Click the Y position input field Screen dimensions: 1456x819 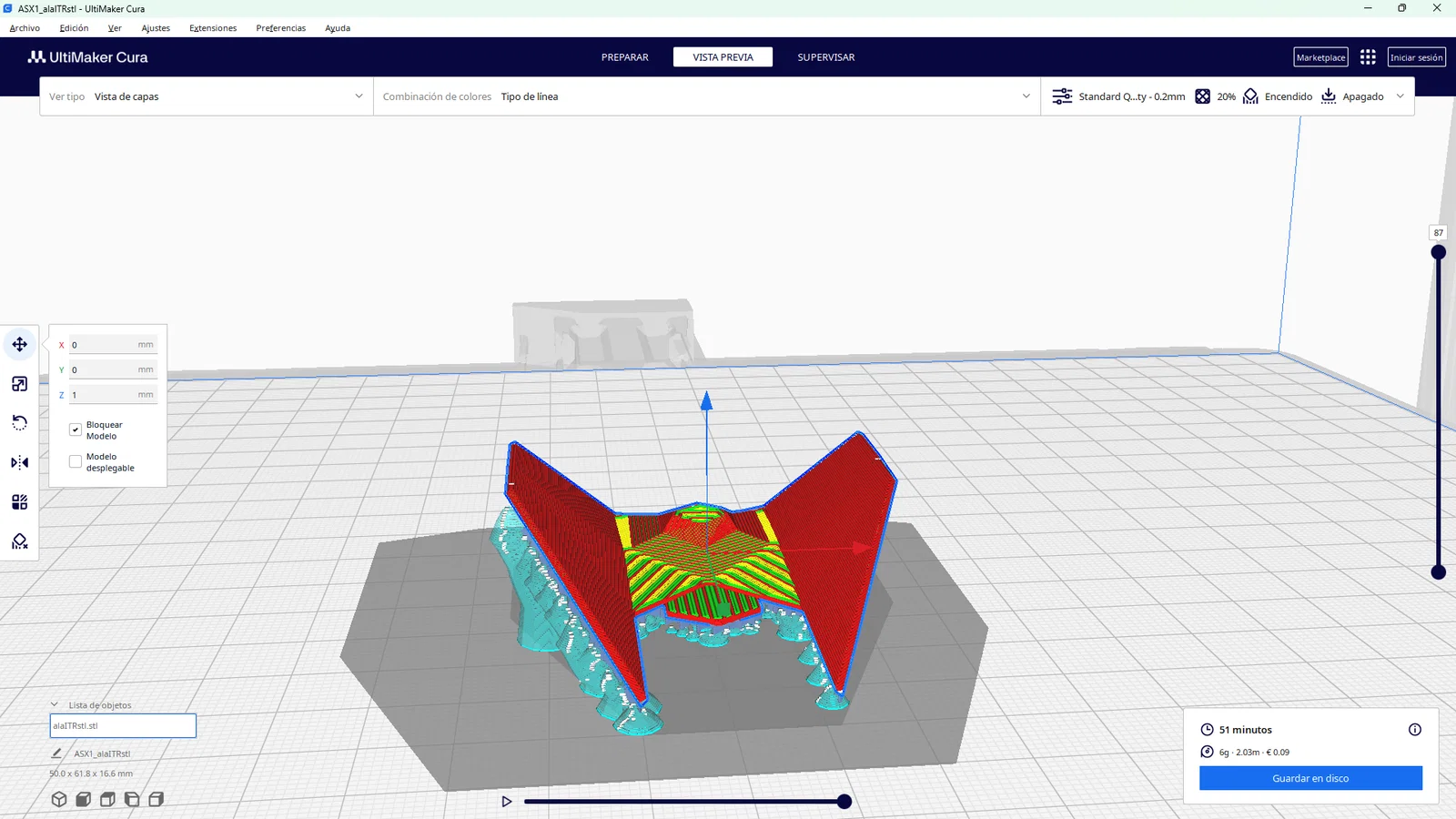coord(113,369)
